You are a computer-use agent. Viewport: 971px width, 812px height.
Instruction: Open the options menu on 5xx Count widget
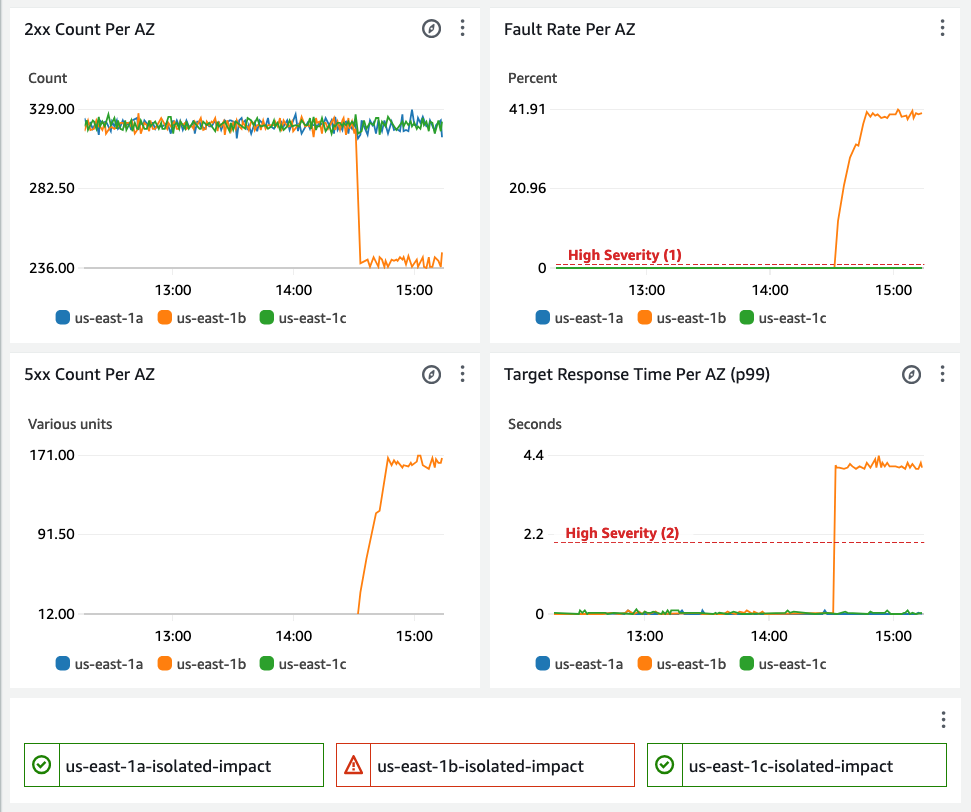click(x=462, y=374)
